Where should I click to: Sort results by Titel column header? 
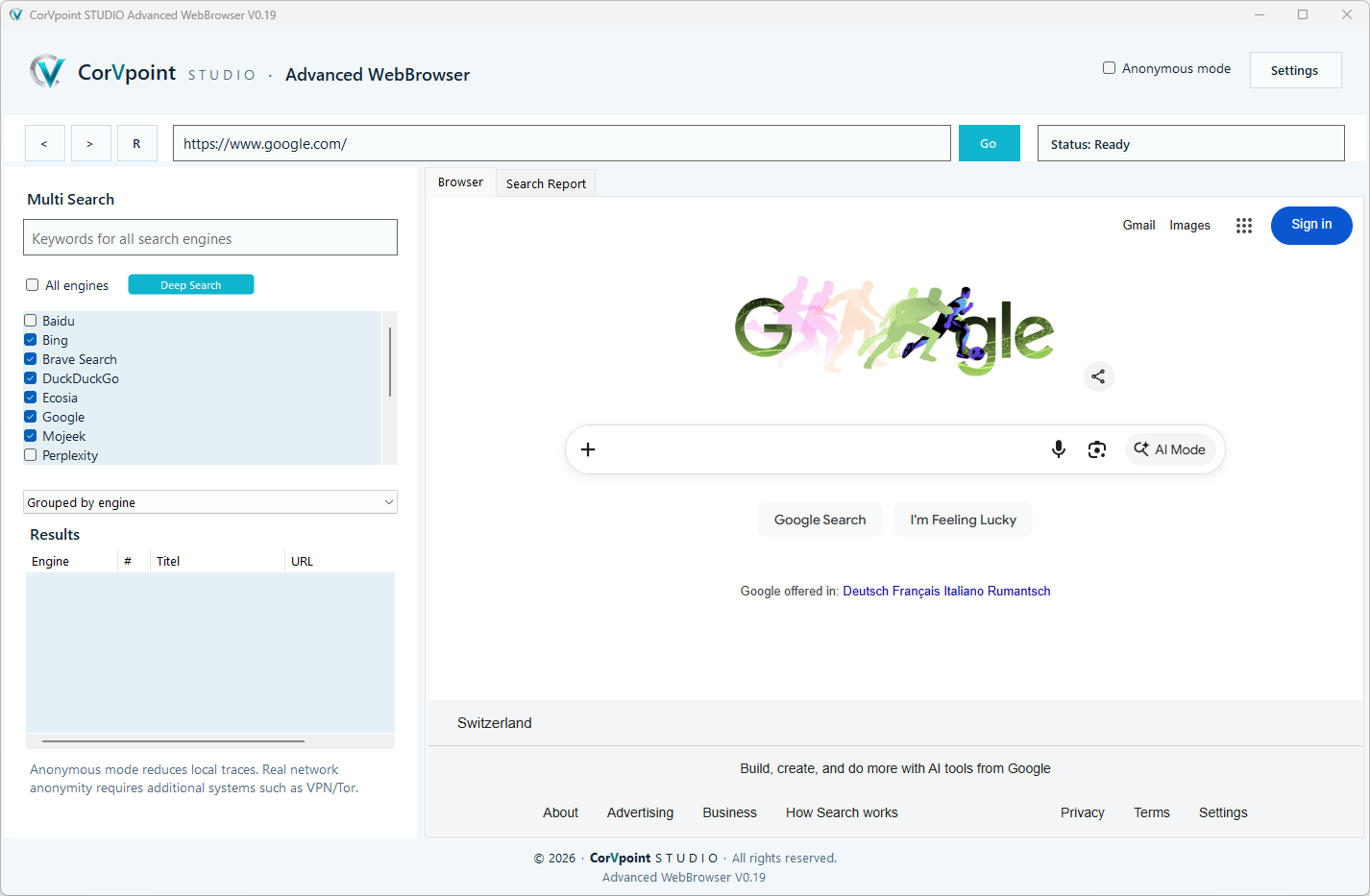(x=217, y=561)
